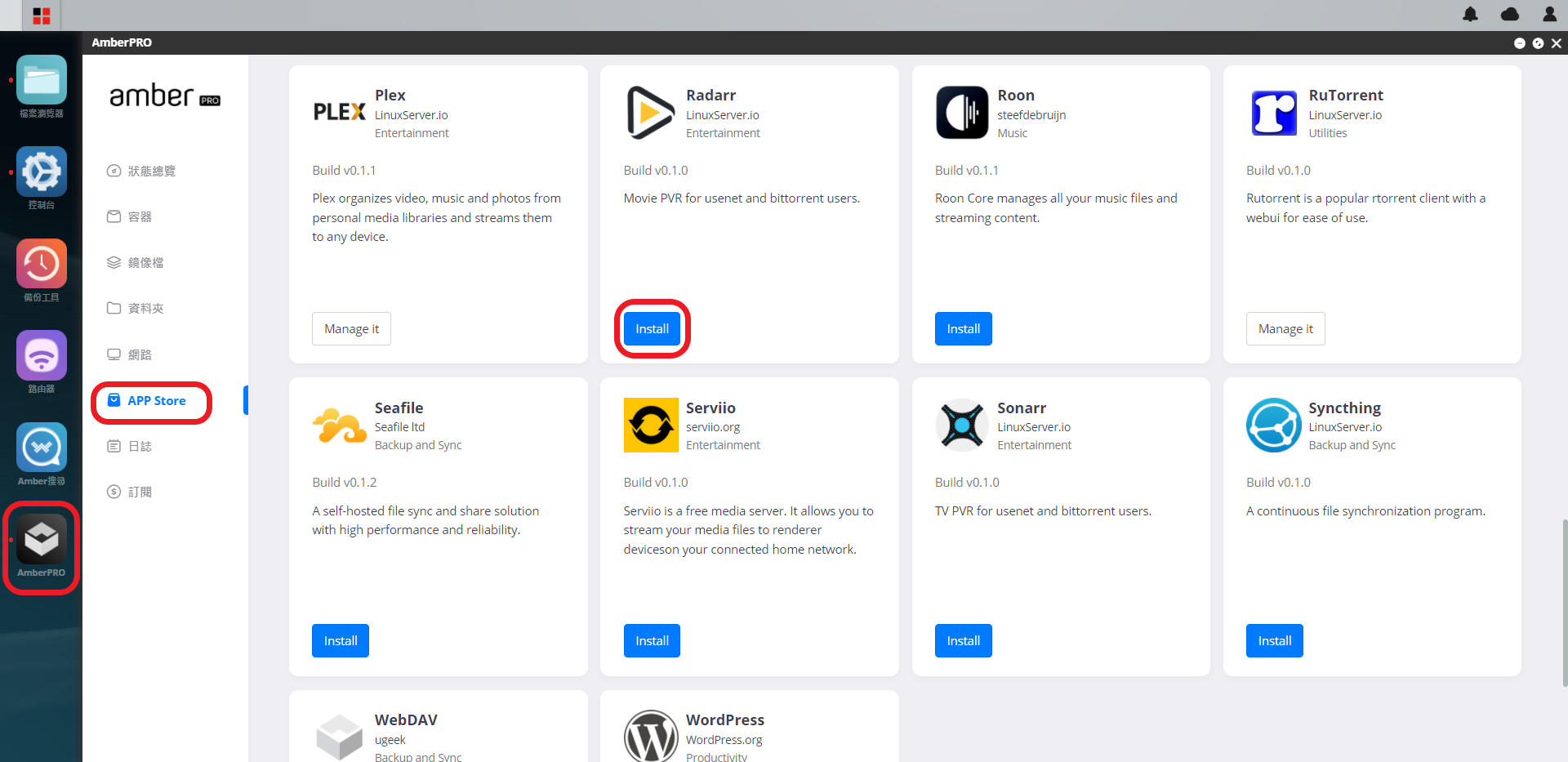Click the page scrollbar on right edge
1568x762 pixels.
tap(1564, 602)
